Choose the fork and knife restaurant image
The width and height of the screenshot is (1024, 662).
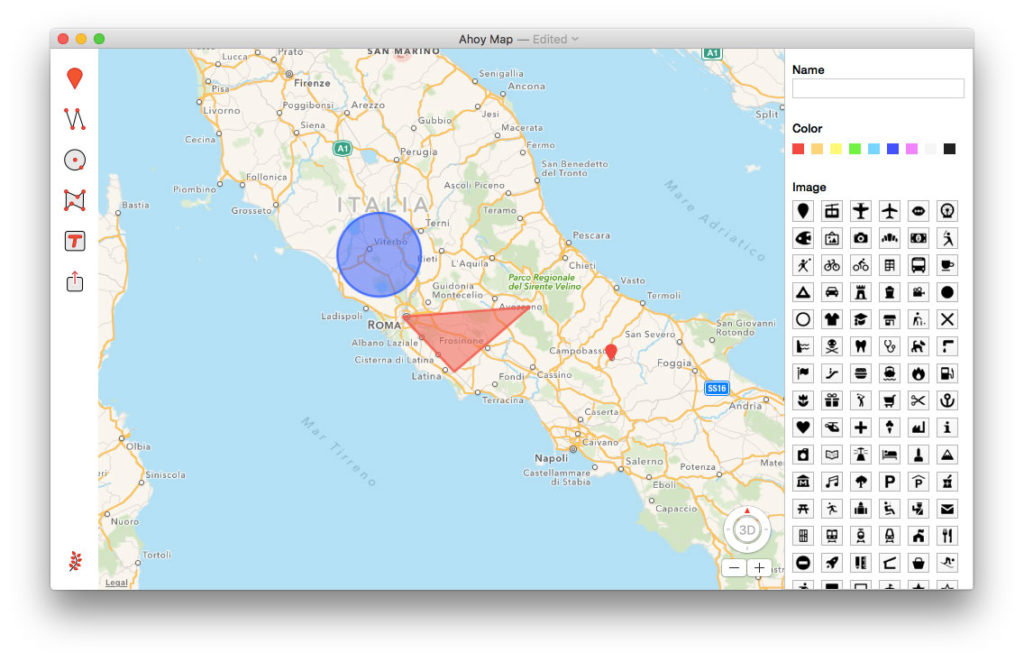point(947,536)
